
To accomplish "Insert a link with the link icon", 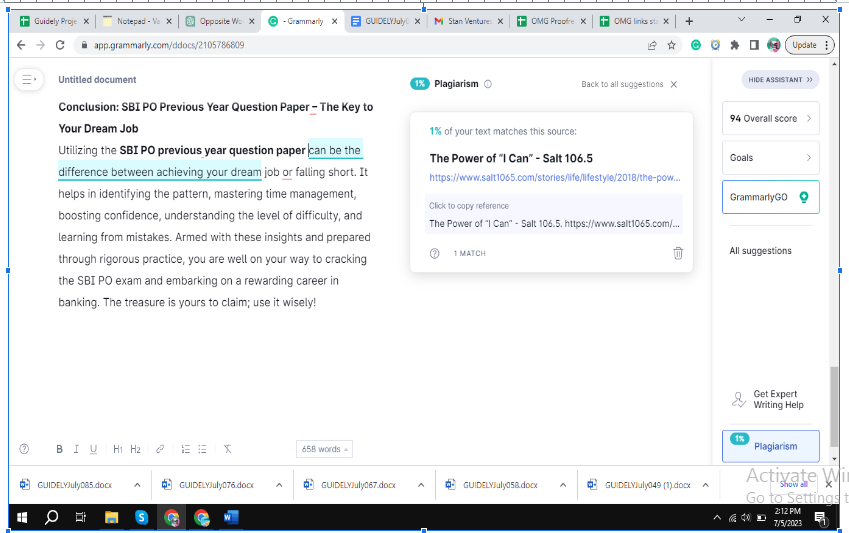I will click(x=160, y=449).
